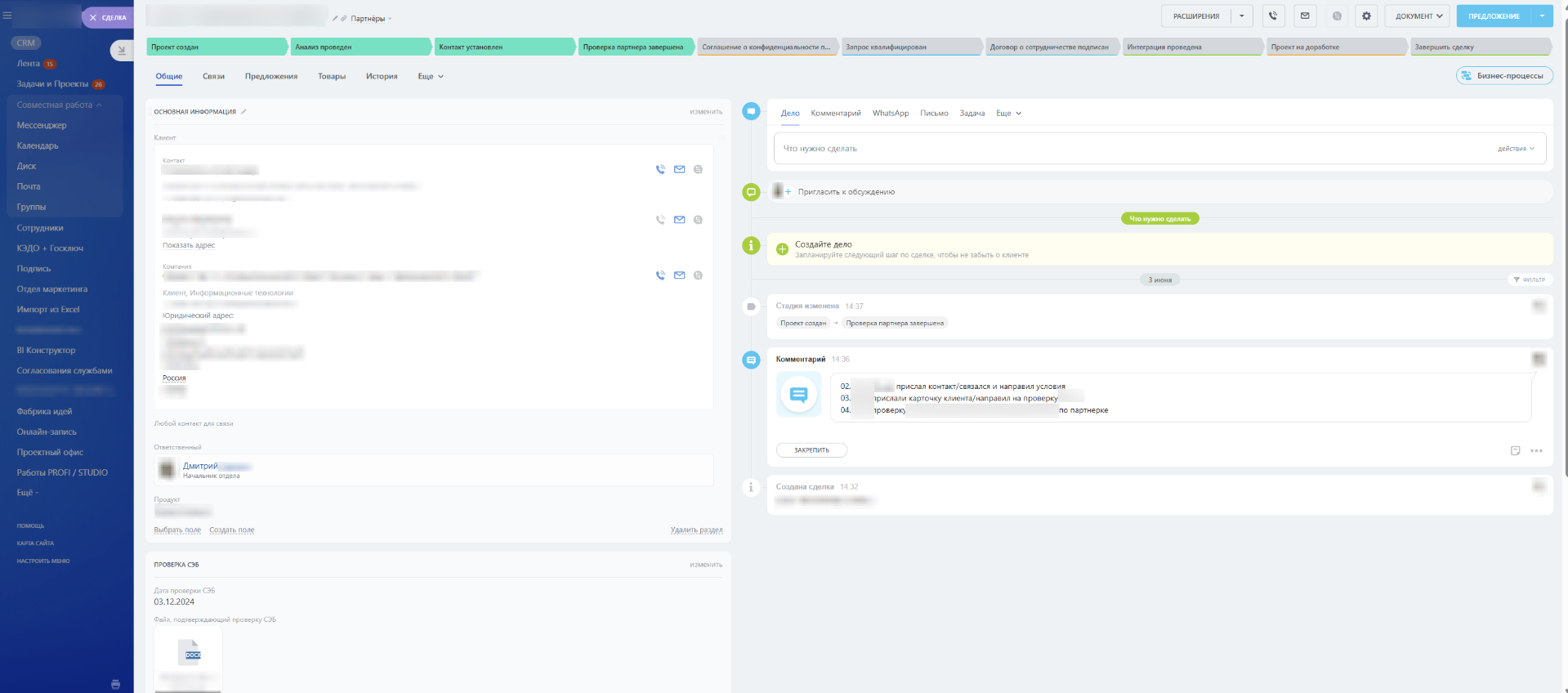Click the pencil icon next to Основная информация
1568x693 pixels.
pyautogui.click(x=243, y=111)
